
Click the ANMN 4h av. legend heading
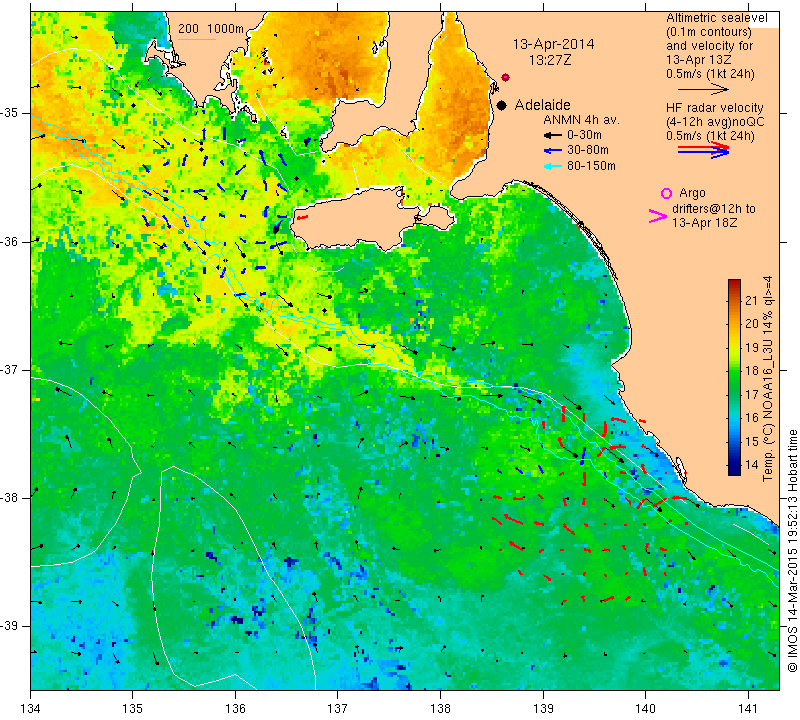pyautogui.click(x=581, y=120)
